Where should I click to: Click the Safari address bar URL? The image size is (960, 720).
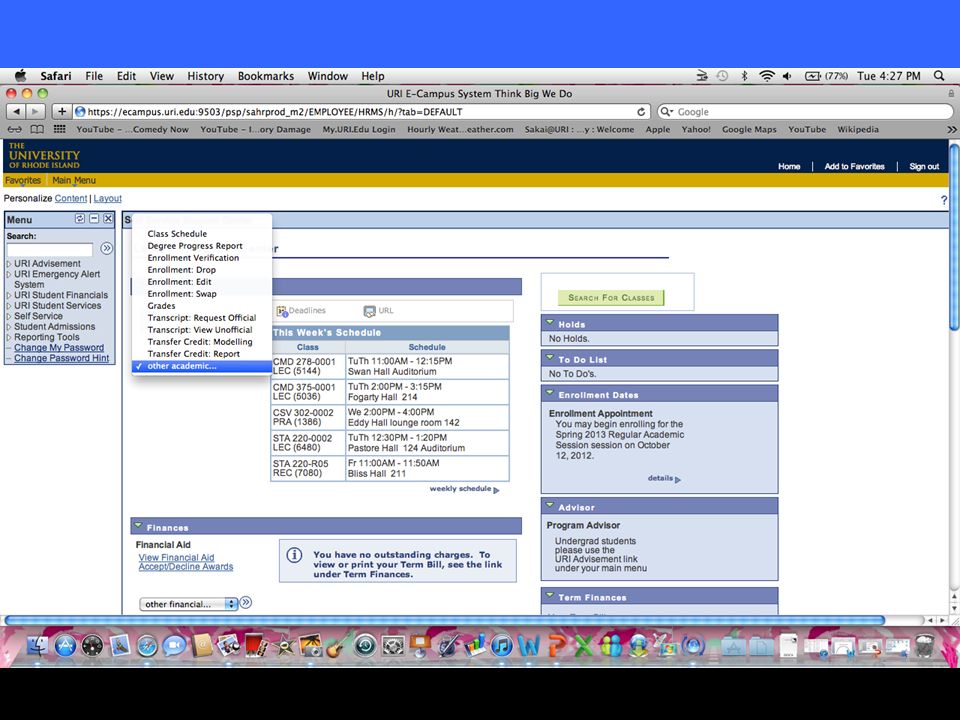(362, 112)
